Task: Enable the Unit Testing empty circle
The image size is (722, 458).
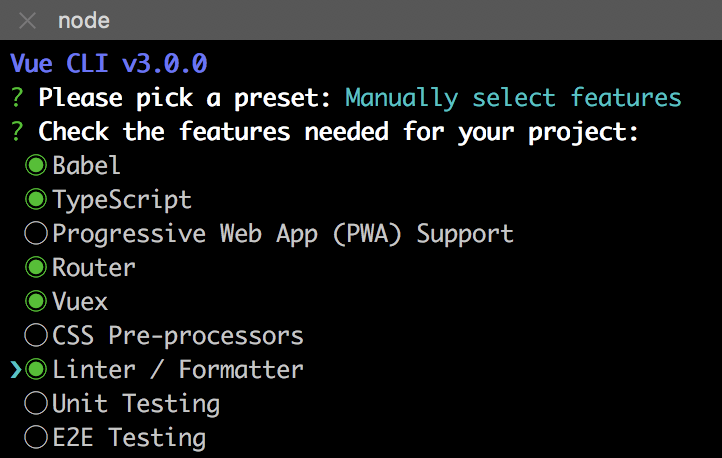Action: coord(36,403)
